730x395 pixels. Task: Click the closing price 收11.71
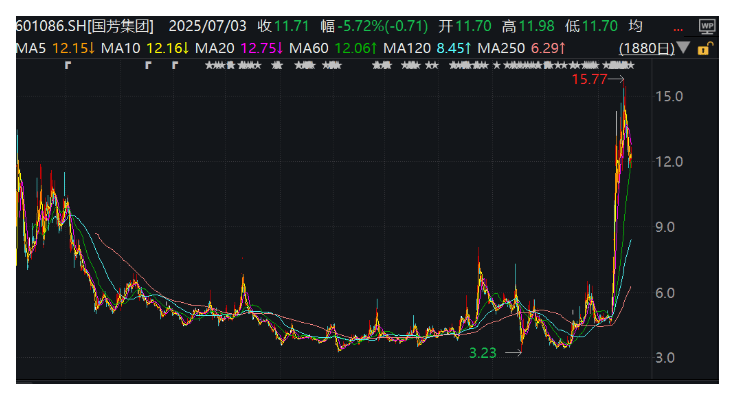click(x=283, y=26)
